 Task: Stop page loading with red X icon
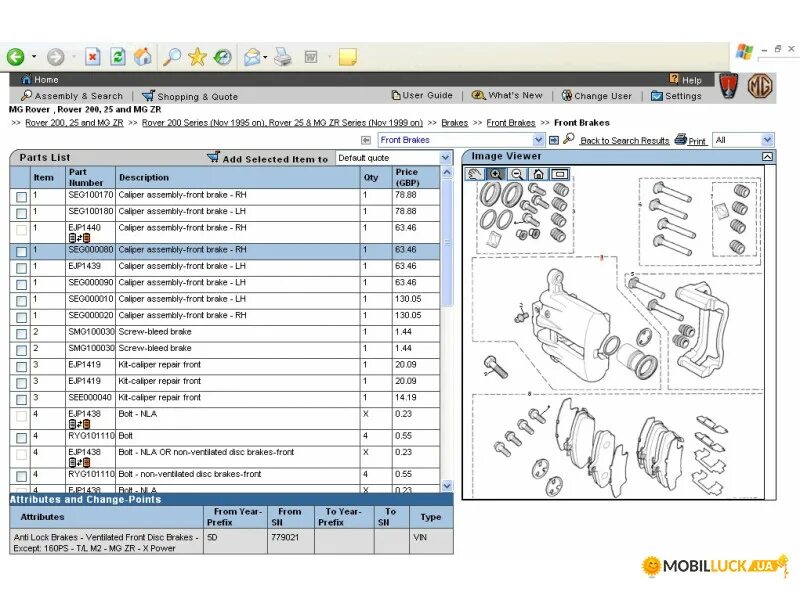[x=92, y=57]
